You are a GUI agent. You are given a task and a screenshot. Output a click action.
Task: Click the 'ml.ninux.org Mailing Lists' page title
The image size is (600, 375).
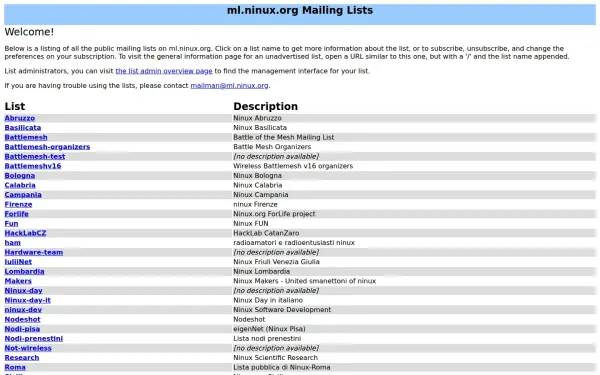[300, 10]
